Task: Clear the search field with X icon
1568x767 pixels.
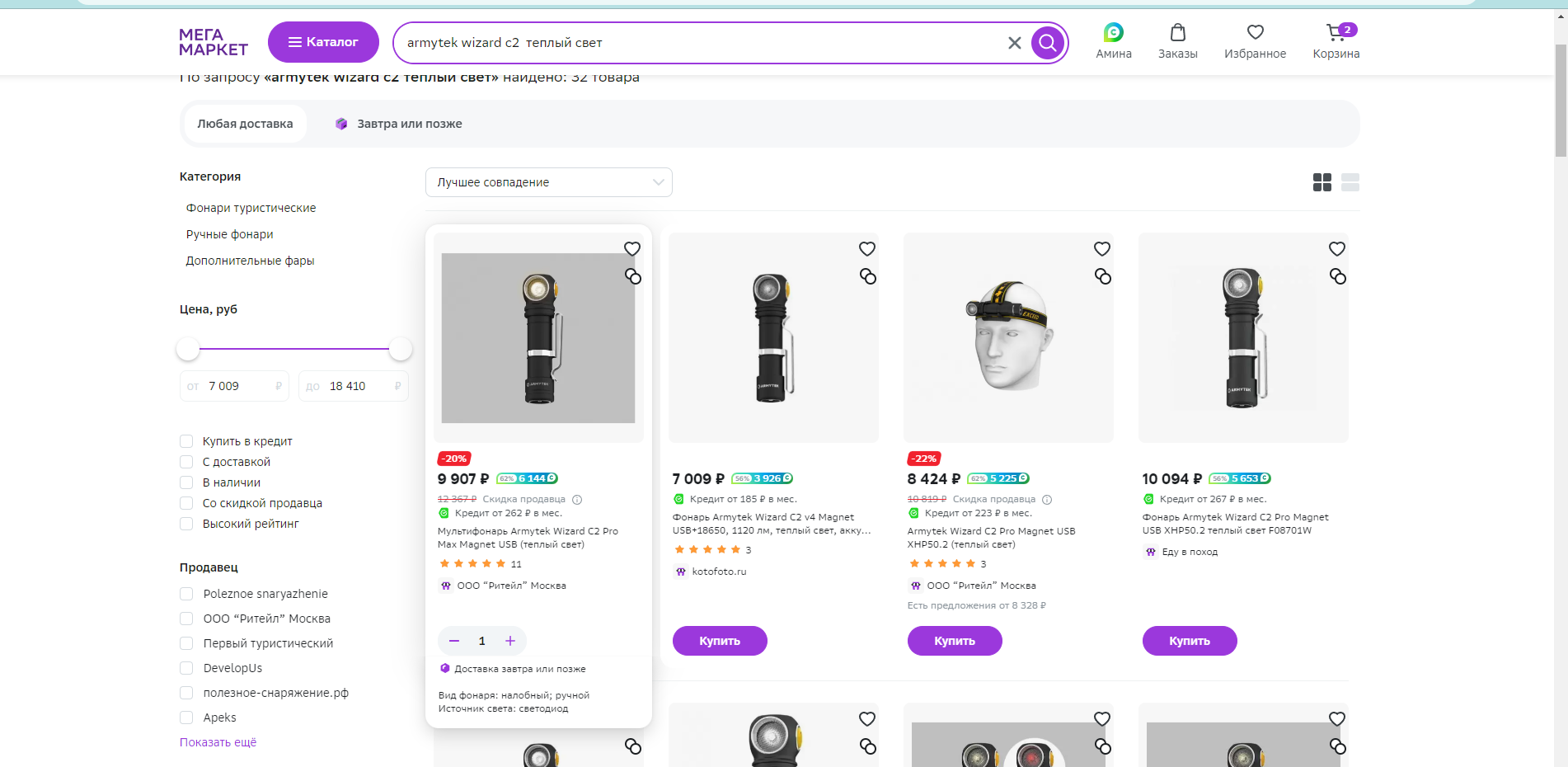Action: tap(1015, 43)
